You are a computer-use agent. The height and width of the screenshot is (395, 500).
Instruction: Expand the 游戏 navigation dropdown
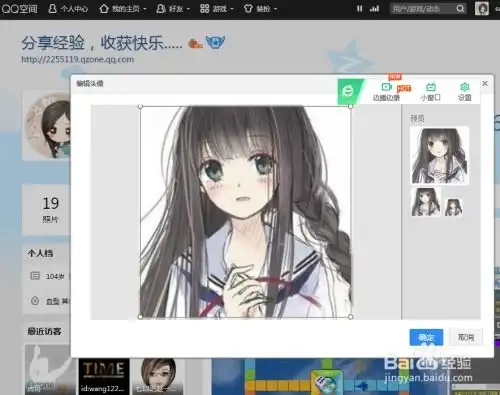(217, 9)
